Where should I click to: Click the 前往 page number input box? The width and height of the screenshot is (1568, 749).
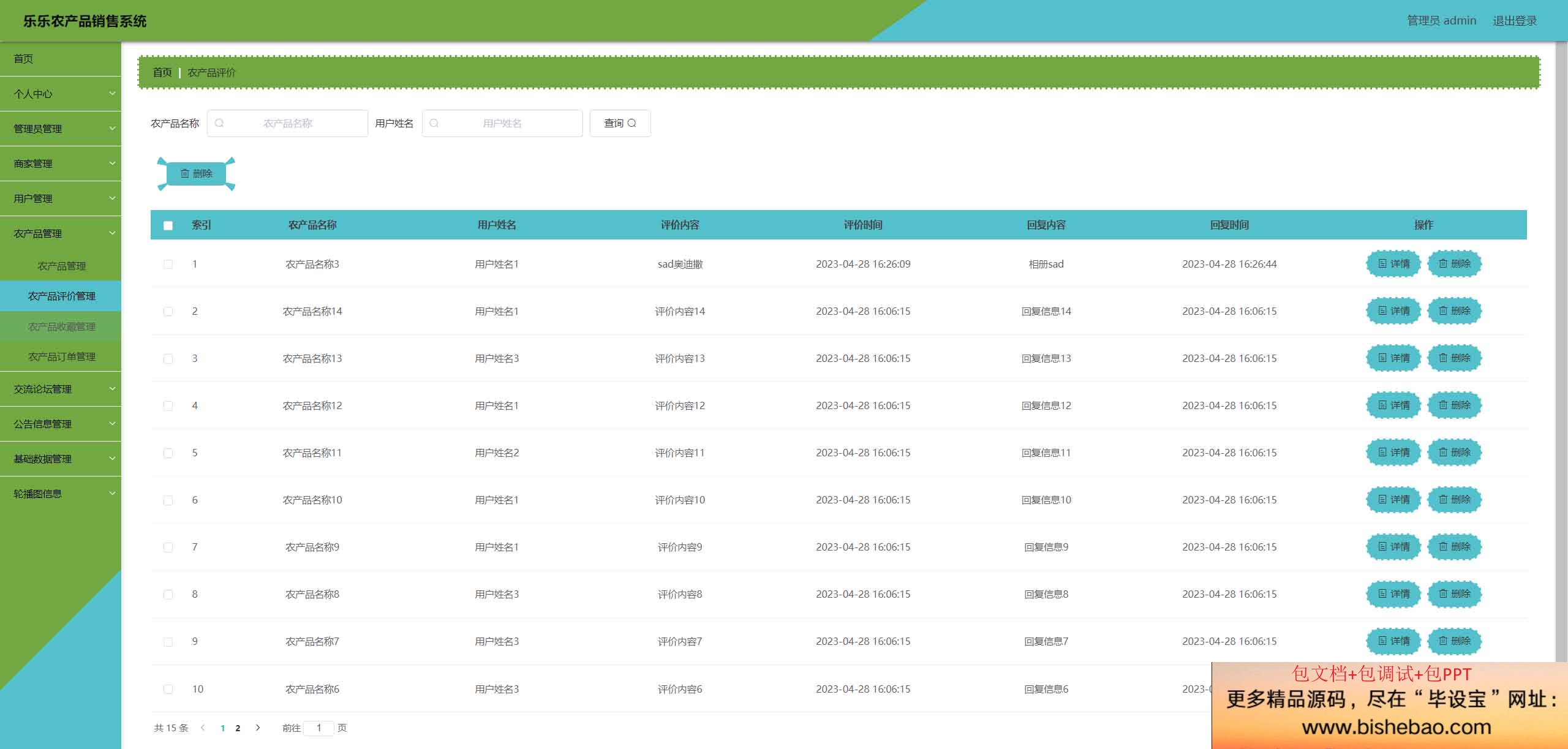coord(318,728)
